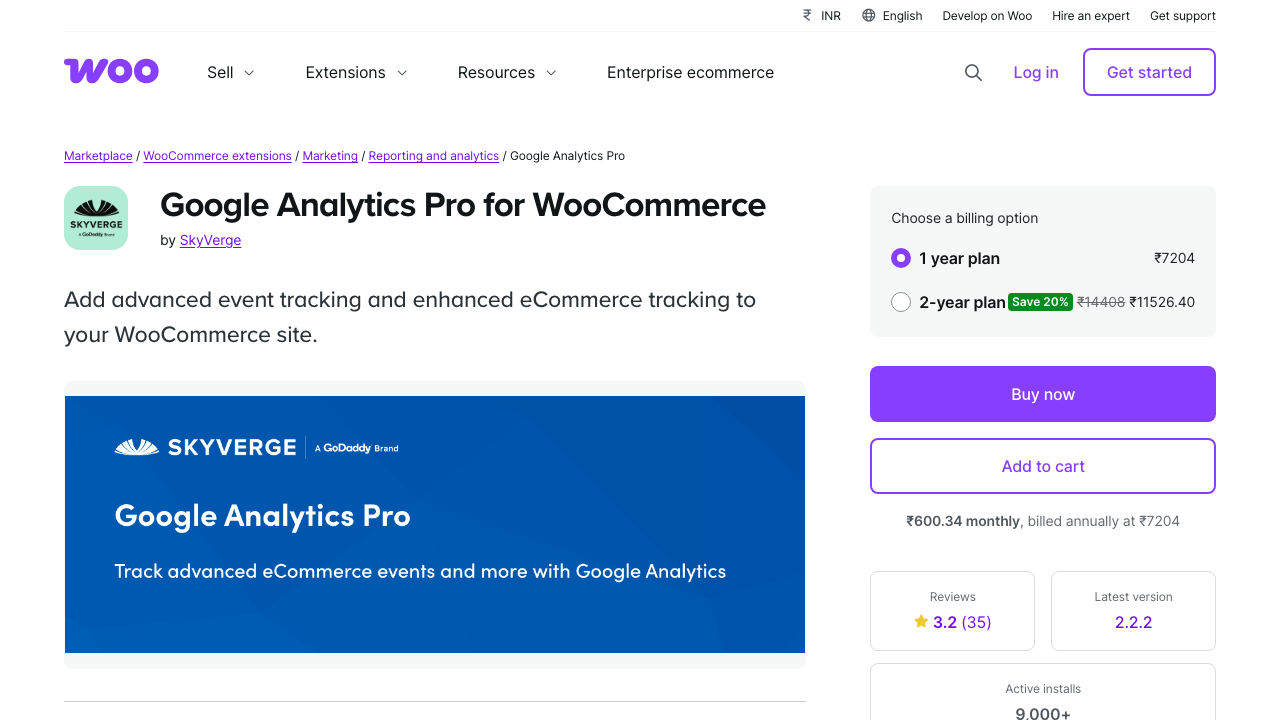
Task: Expand the Extensions dropdown
Action: pyautogui.click(x=355, y=72)
